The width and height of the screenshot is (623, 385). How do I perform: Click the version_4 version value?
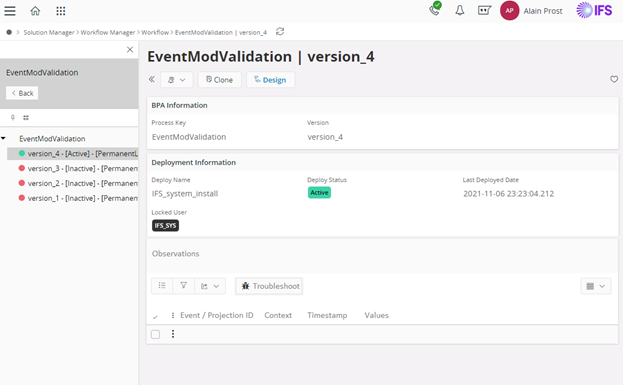pos(325,137)
